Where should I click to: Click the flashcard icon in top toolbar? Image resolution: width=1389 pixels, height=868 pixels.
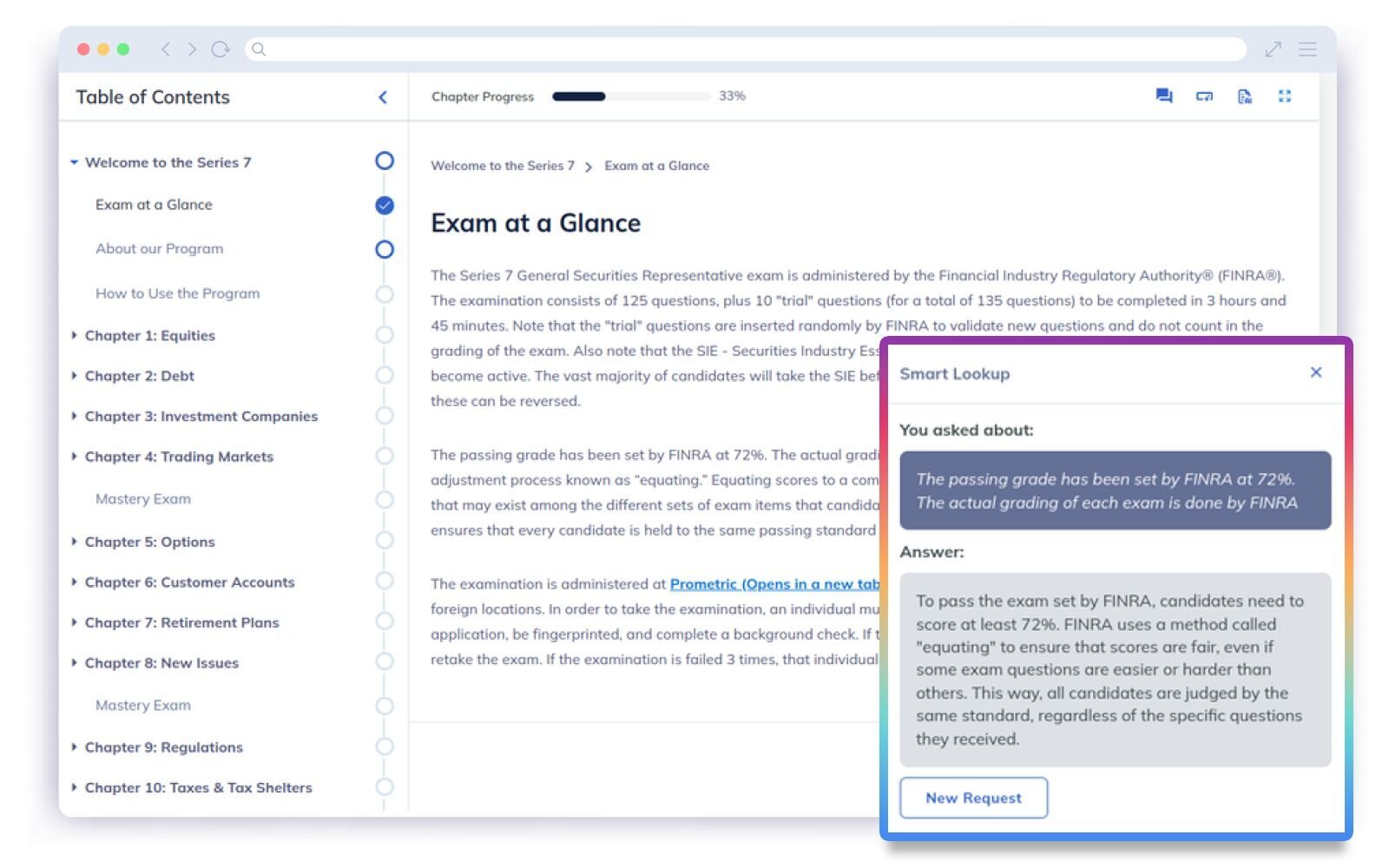[1204, 96]
